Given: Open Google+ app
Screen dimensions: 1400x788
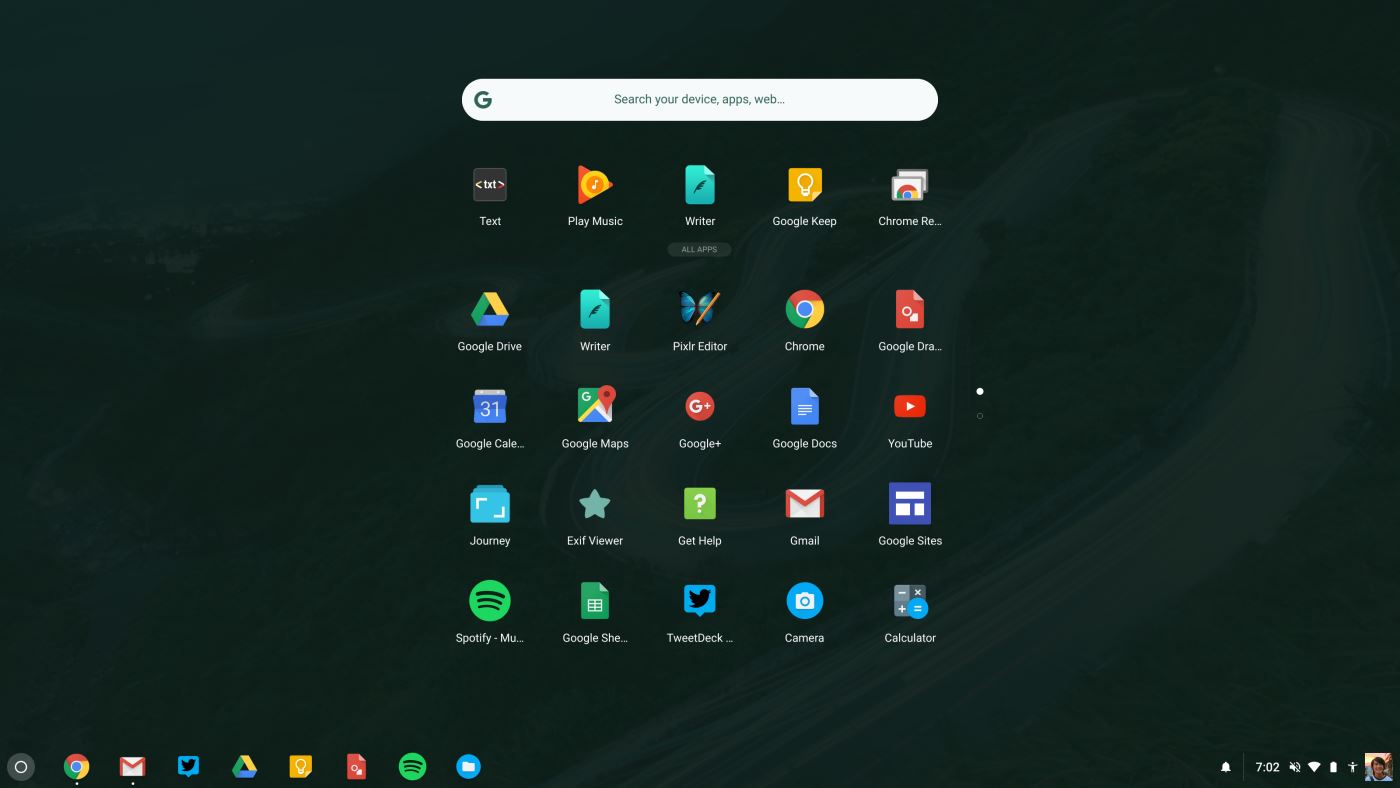Looking at the screenshot, I should pos(700,406).
